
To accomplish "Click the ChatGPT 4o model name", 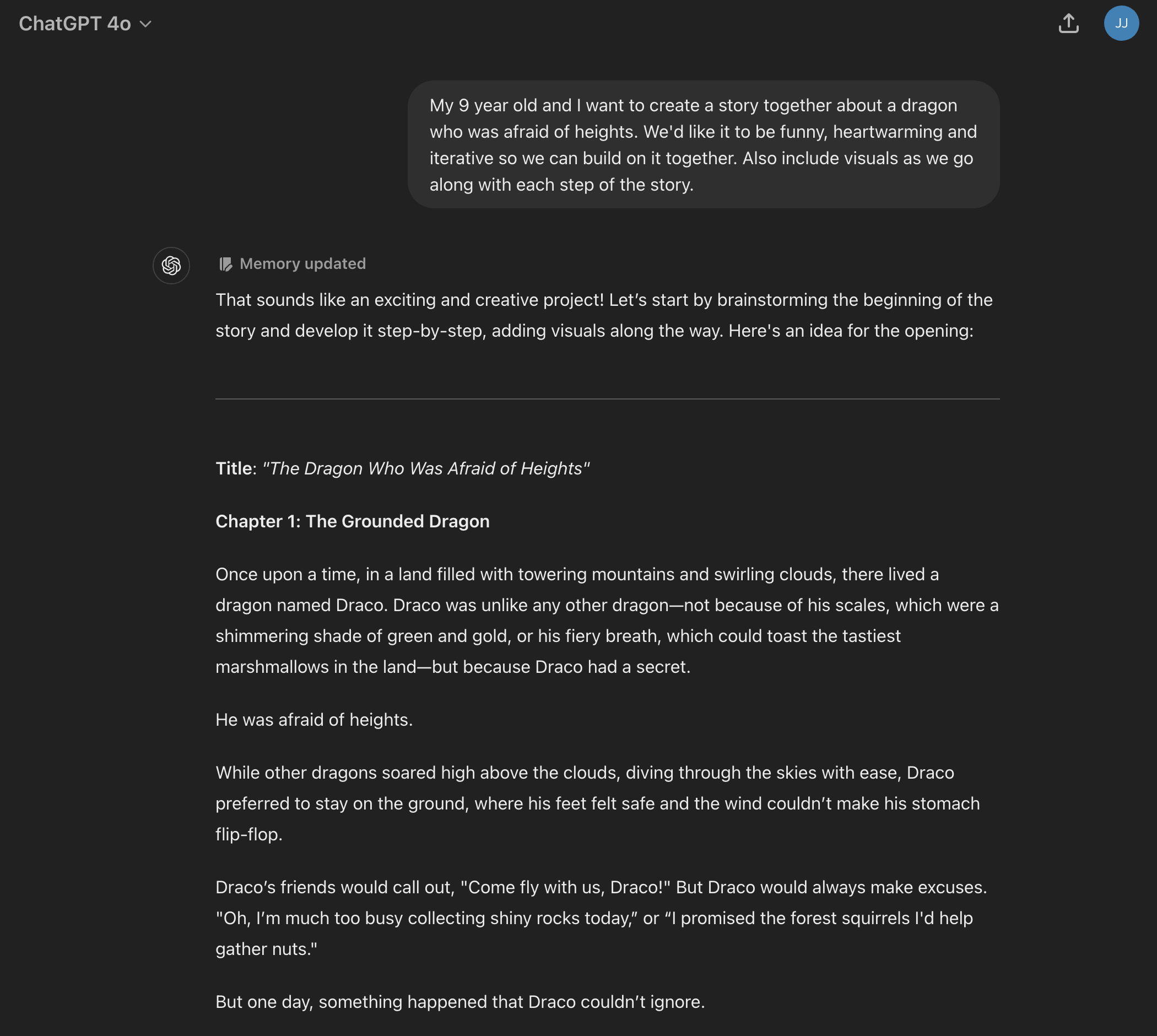I will pos(74,24).
